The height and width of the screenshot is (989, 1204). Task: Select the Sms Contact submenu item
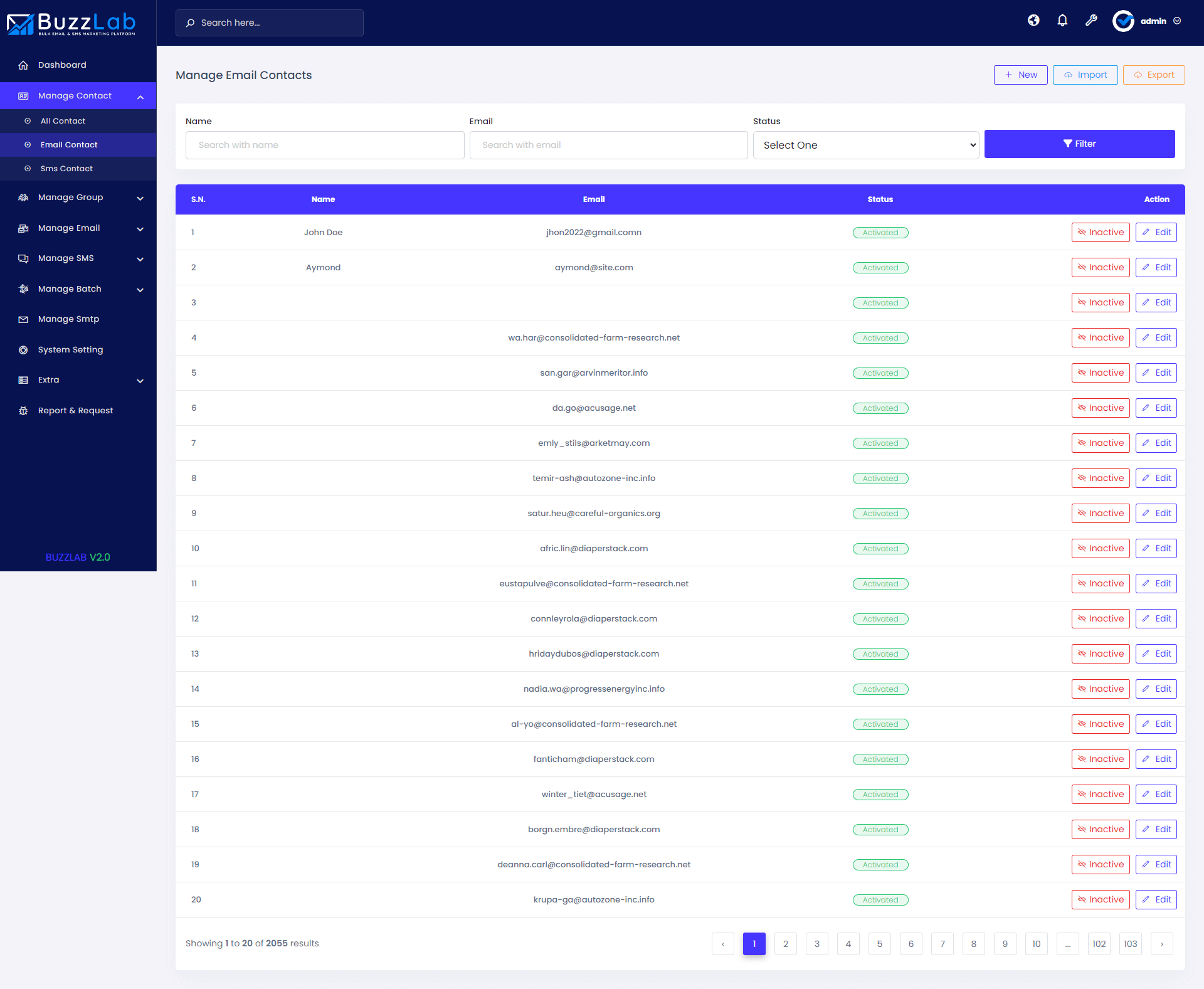tap(66, 169)
